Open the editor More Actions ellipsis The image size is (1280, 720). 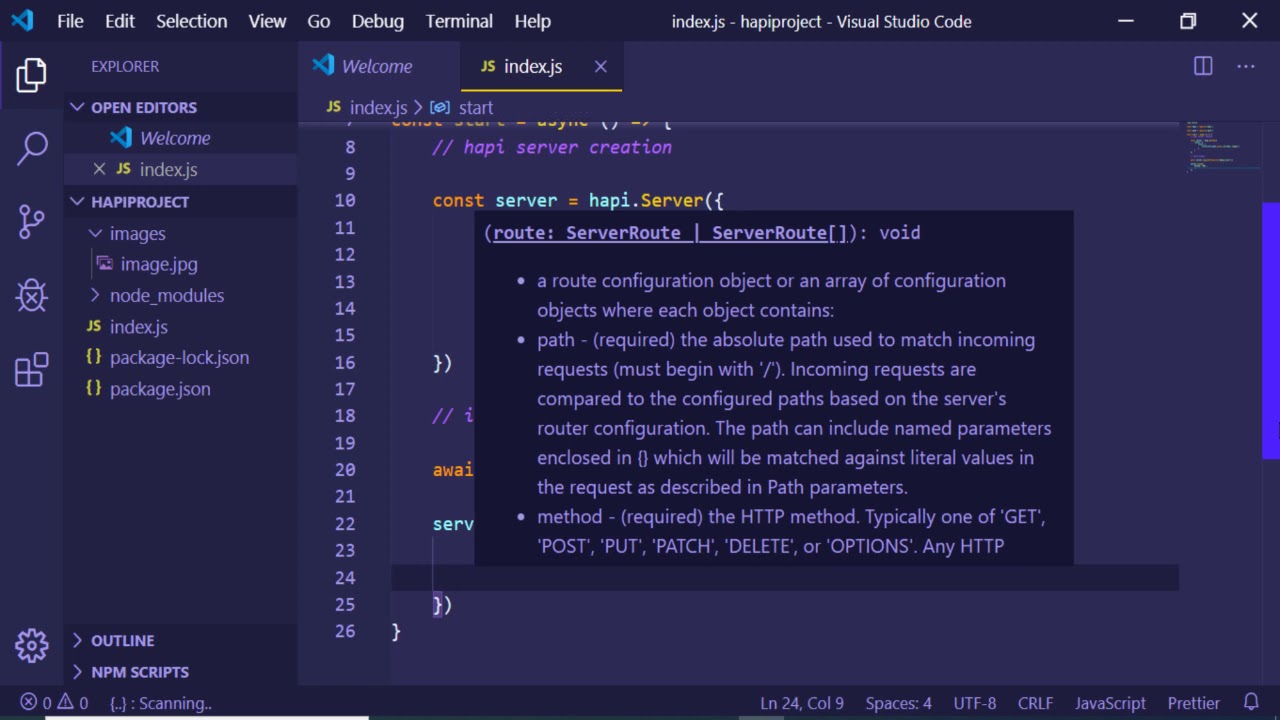(x=1245, y=66)
